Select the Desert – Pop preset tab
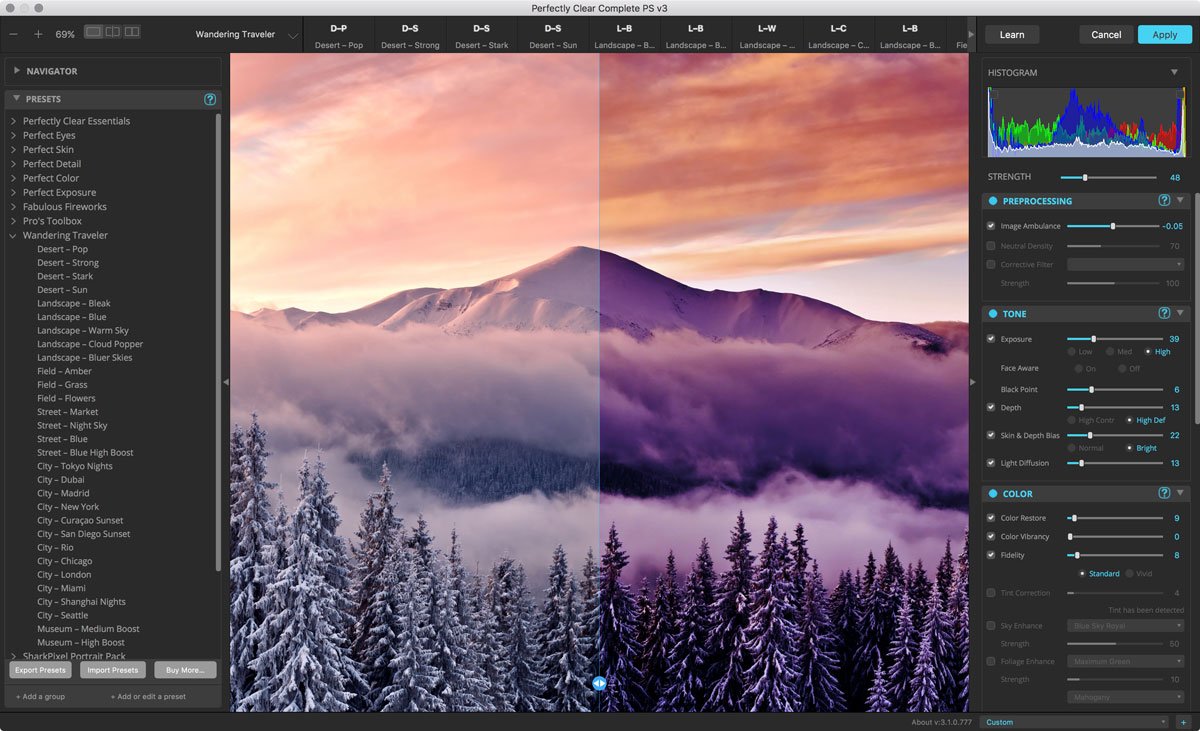The width and height of the screenshot is (1200, 731). [339, 35]
